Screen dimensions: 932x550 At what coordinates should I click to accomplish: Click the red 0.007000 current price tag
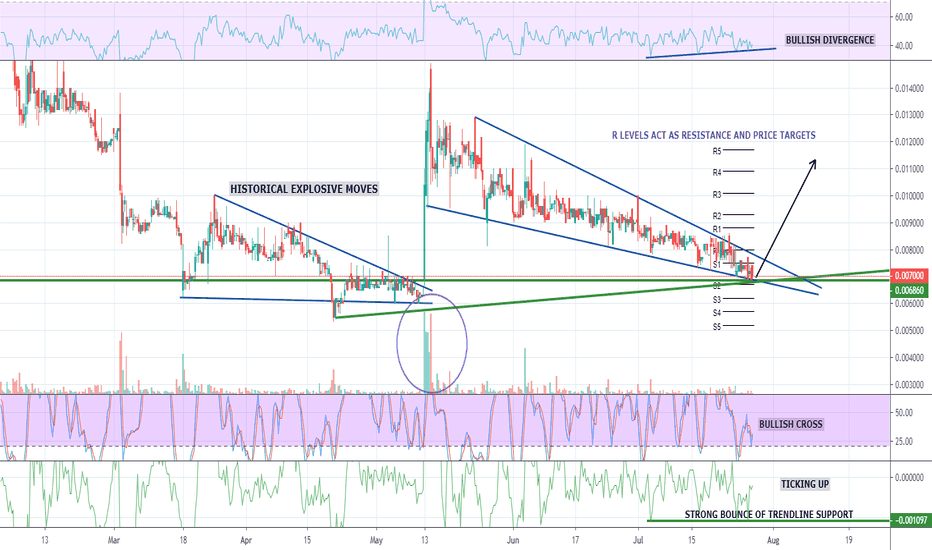(910, 275)
